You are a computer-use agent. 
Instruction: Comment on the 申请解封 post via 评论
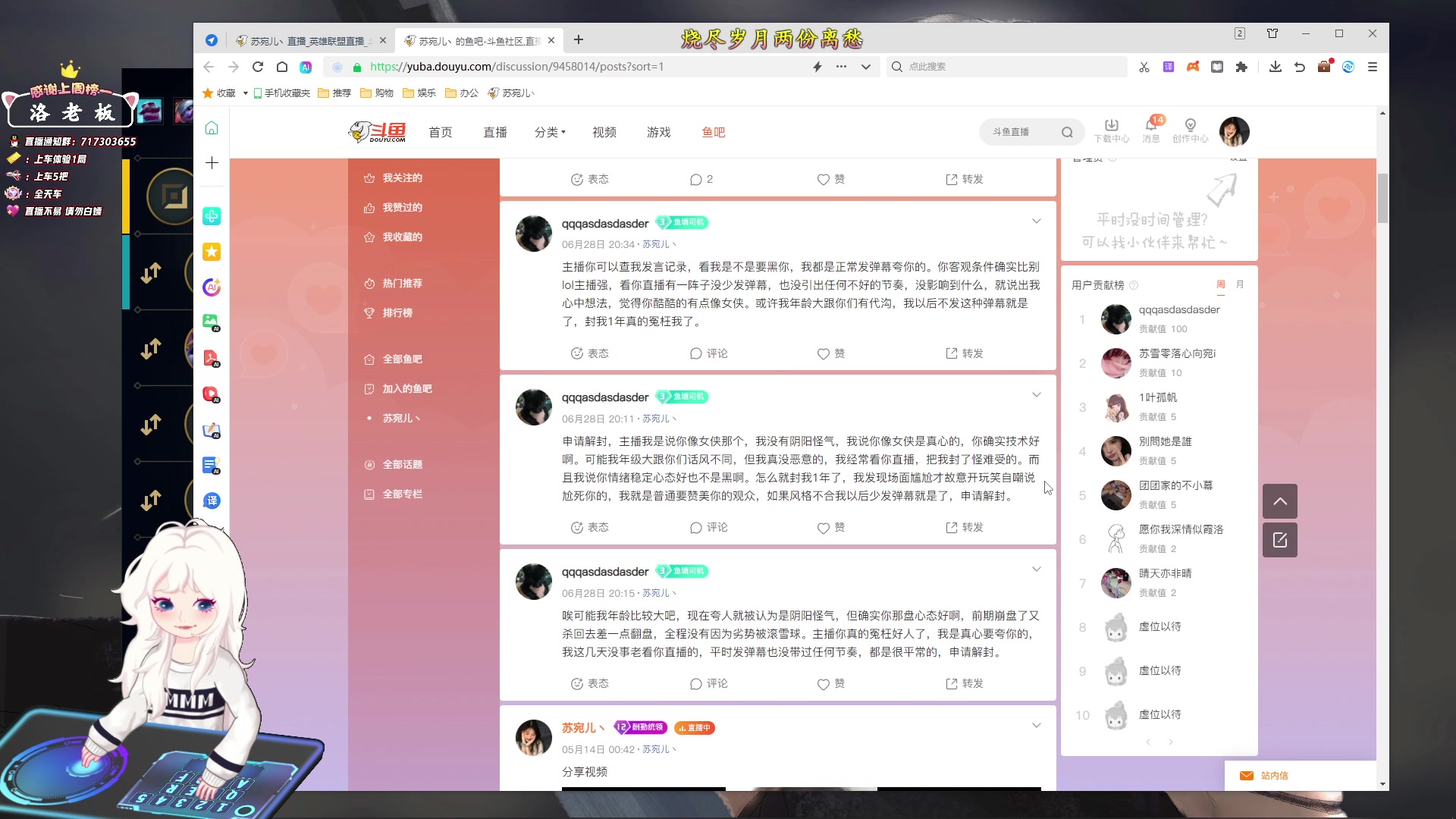(708, 527)
